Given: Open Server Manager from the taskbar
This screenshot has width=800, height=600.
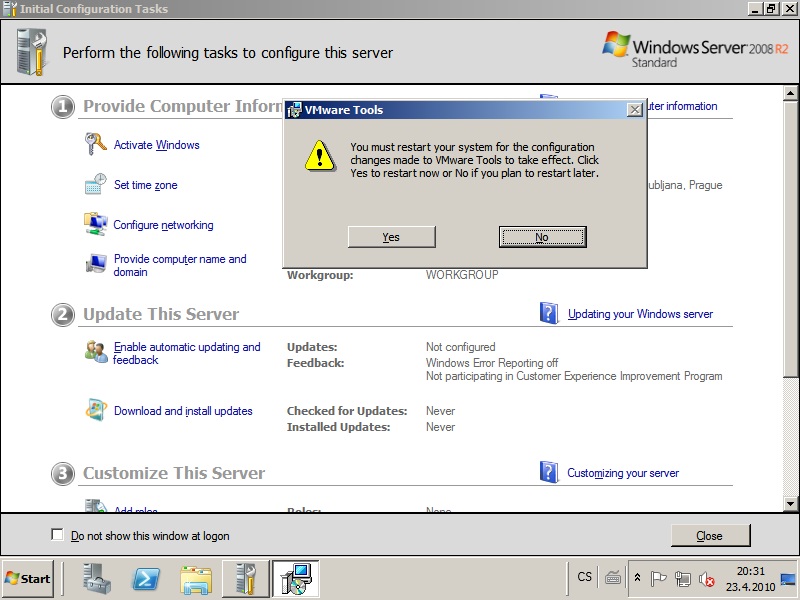Looking at the screenshot, I should [x=97, y=578].
